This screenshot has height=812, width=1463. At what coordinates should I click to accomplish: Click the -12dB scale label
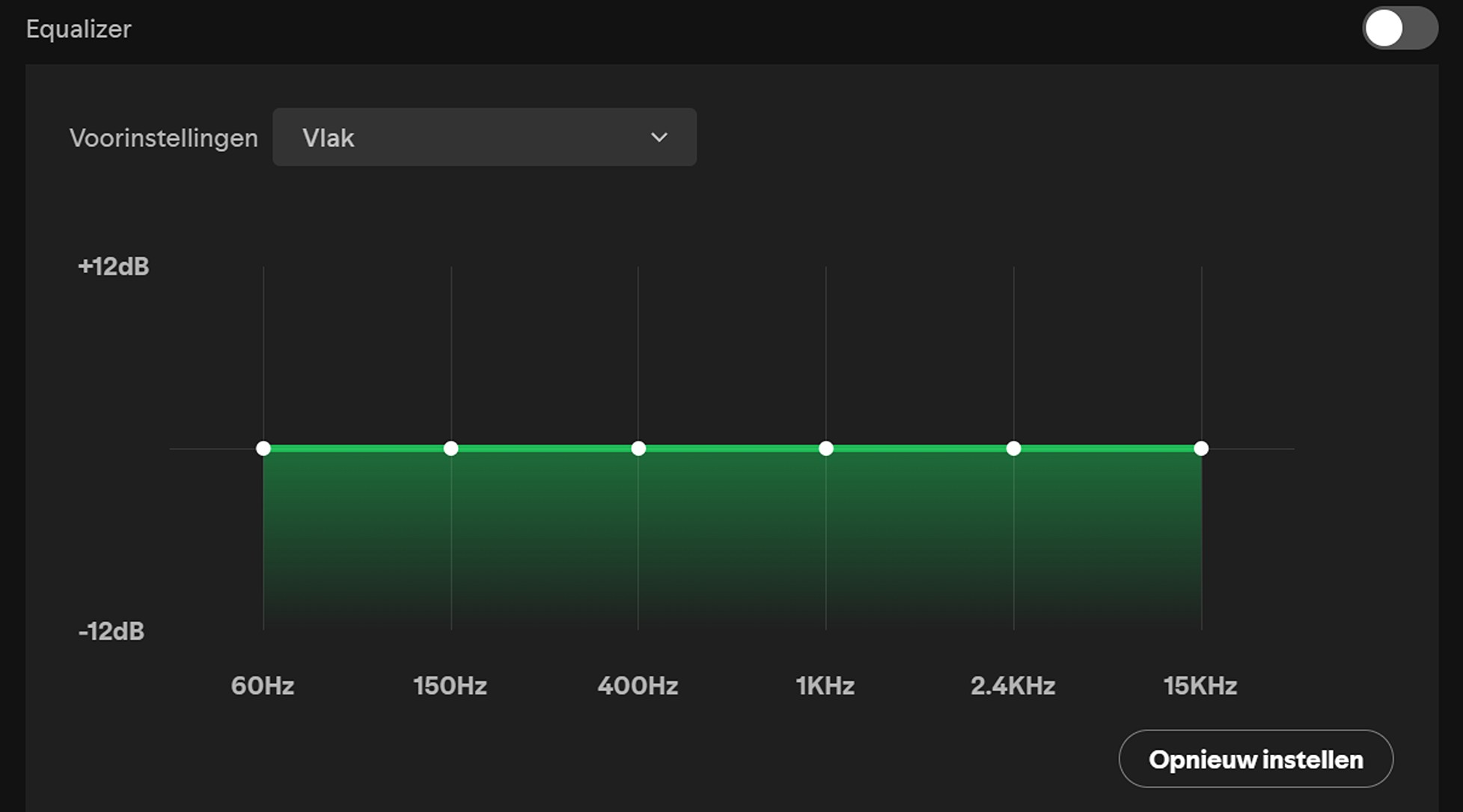tap(112, 632)
